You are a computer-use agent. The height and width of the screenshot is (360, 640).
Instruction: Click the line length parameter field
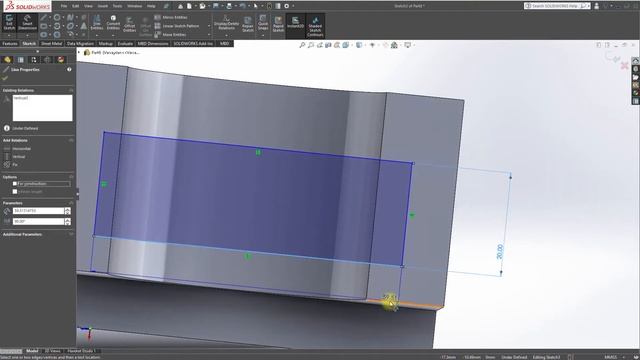(38, 211)
